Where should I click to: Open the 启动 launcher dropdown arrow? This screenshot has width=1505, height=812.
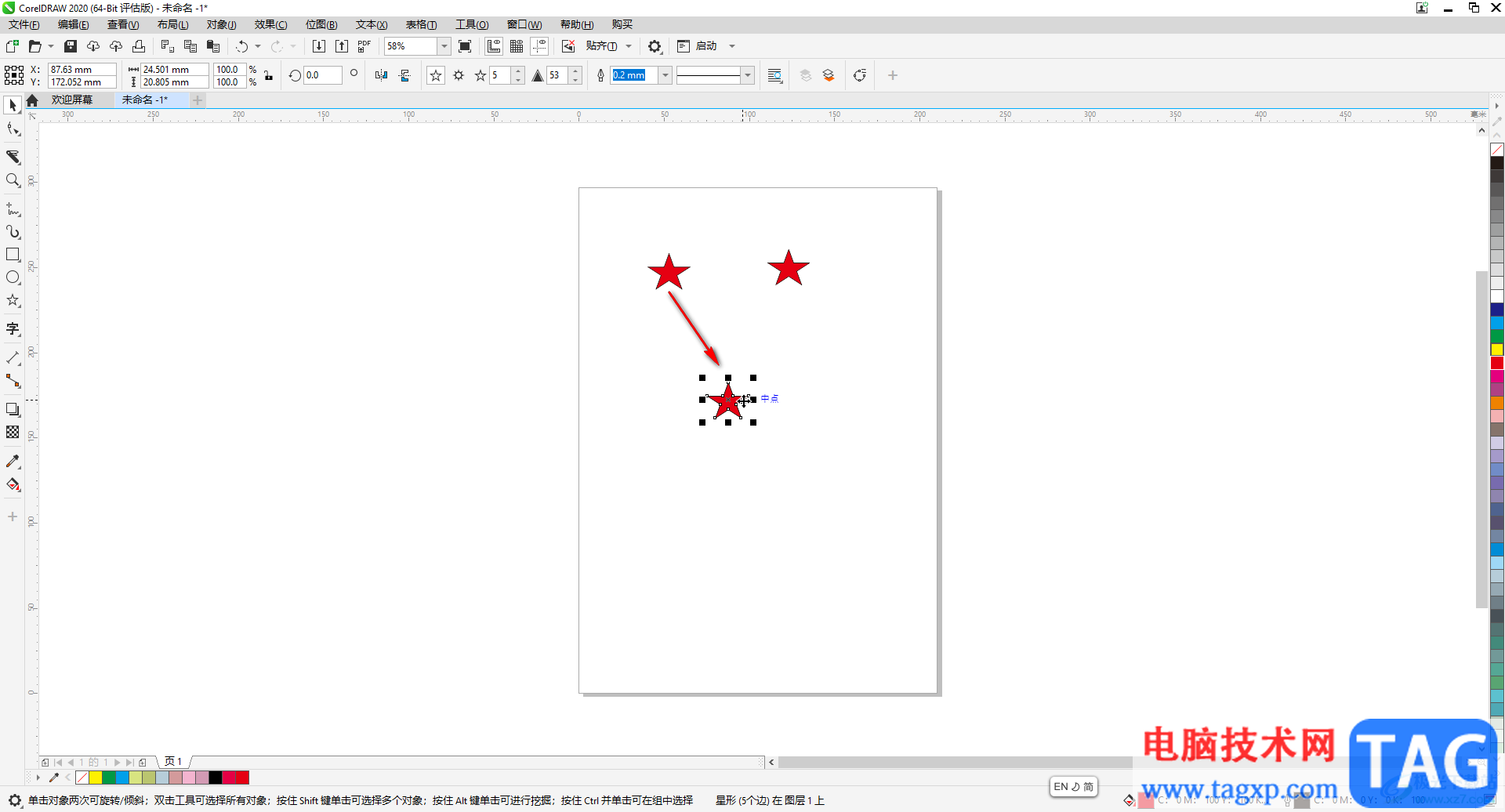(732, 46)
